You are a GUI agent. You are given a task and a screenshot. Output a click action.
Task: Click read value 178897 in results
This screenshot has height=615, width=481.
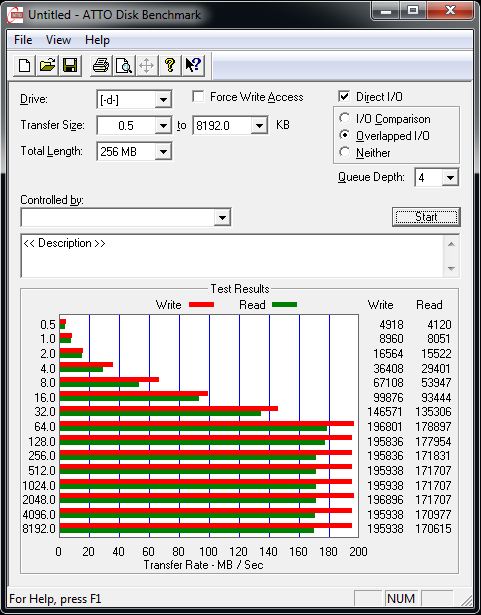[x=433, y=426]
